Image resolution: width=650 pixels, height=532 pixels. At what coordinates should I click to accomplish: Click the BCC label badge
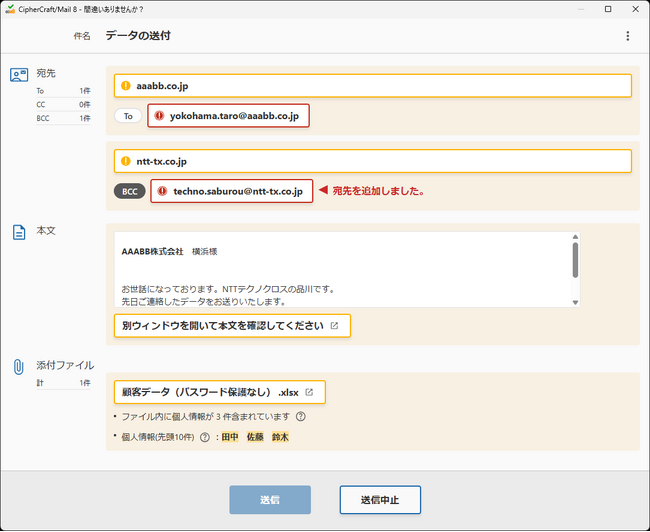(x=129, y=191)
